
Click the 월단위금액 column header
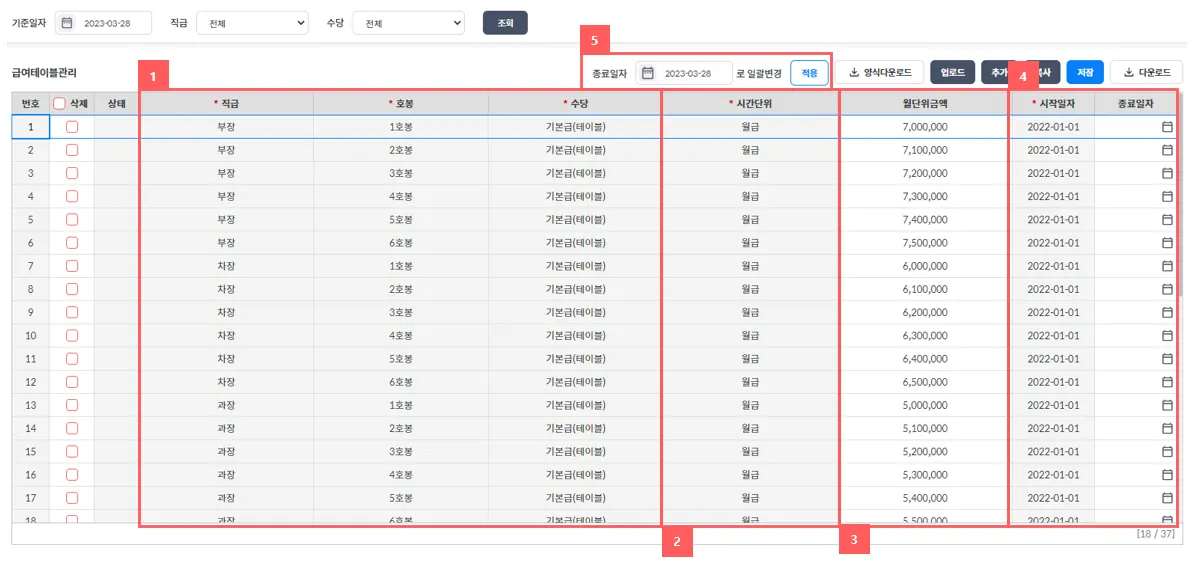[x=924, y=103]
